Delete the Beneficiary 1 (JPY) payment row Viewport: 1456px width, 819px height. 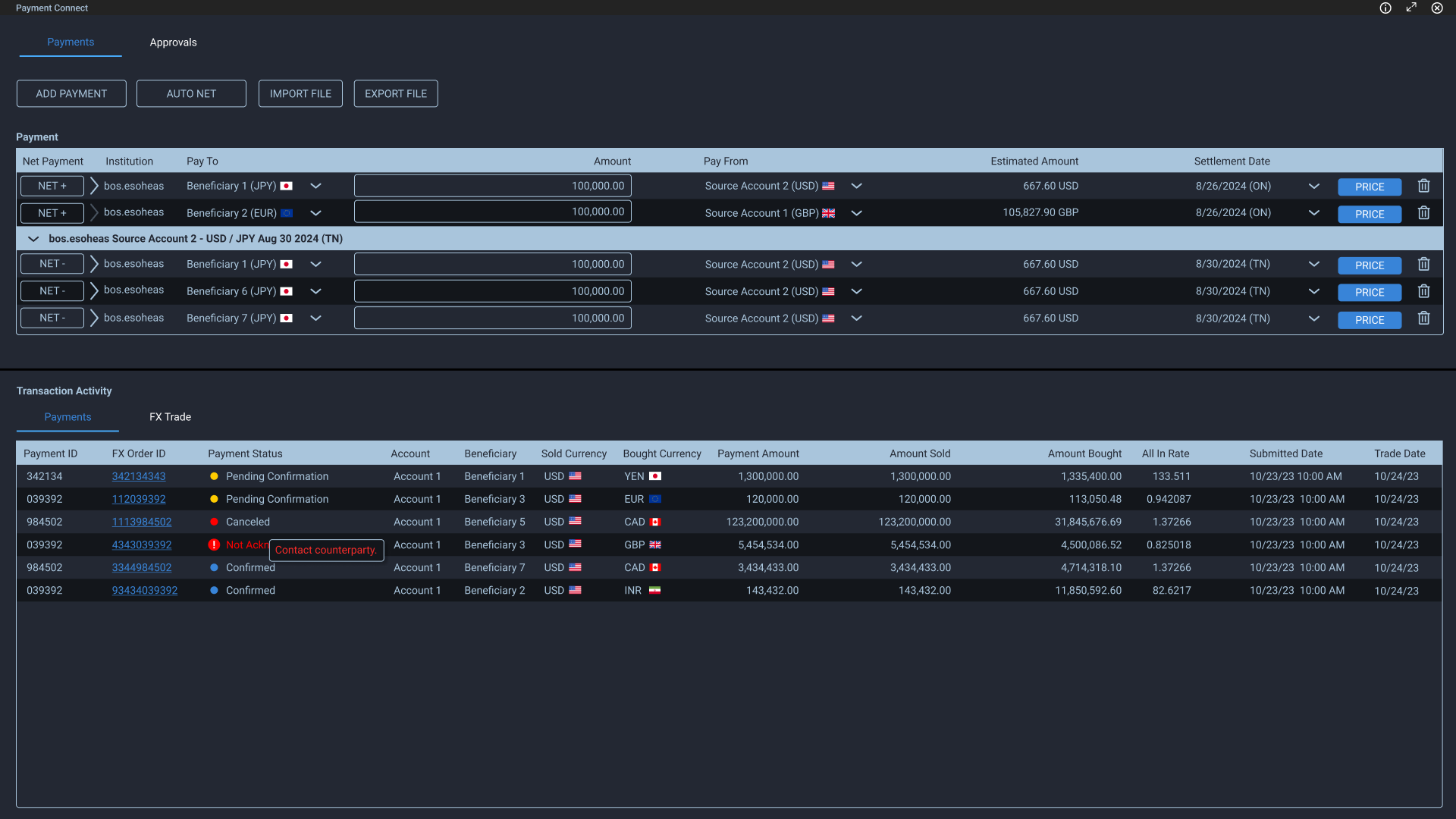1423,185
